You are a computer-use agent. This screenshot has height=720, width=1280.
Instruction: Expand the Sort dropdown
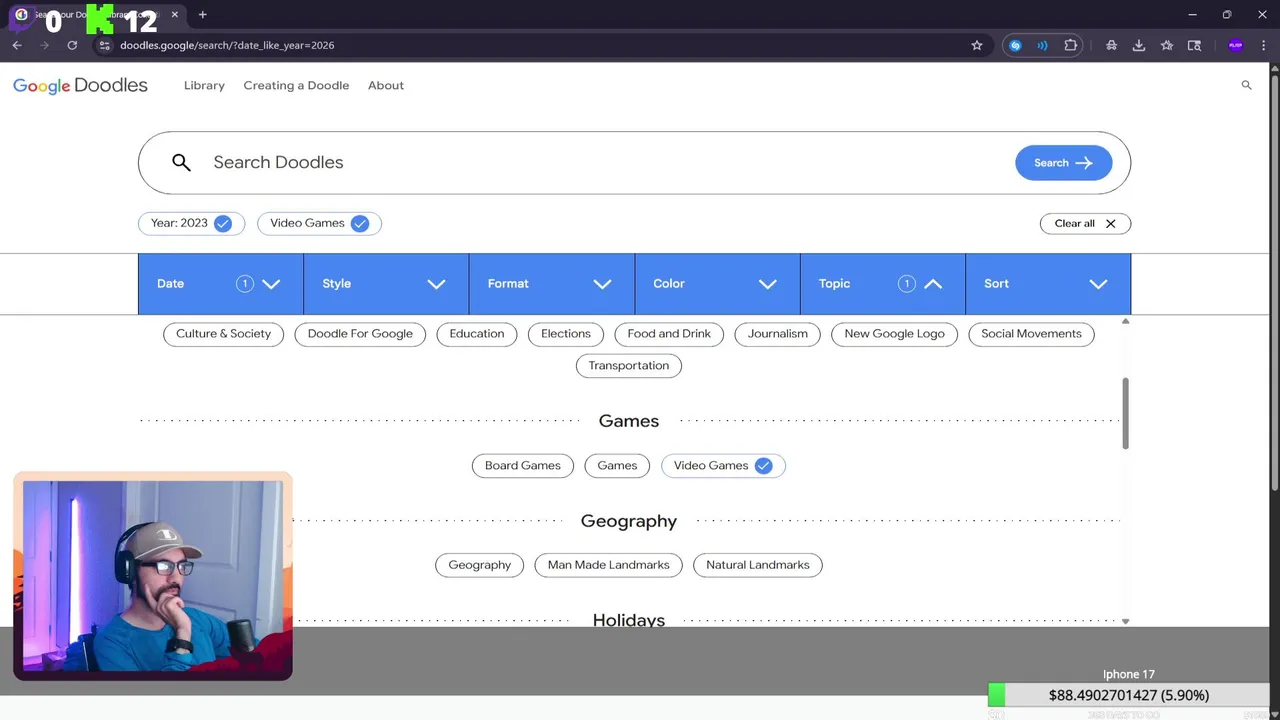coord(1048,284)
